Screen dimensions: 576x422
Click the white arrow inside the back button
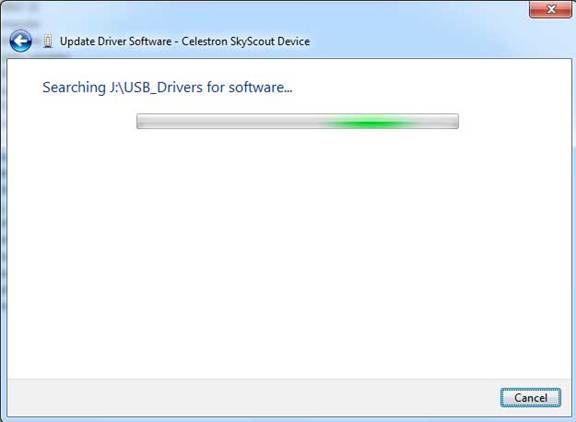[x=20, y=41]
